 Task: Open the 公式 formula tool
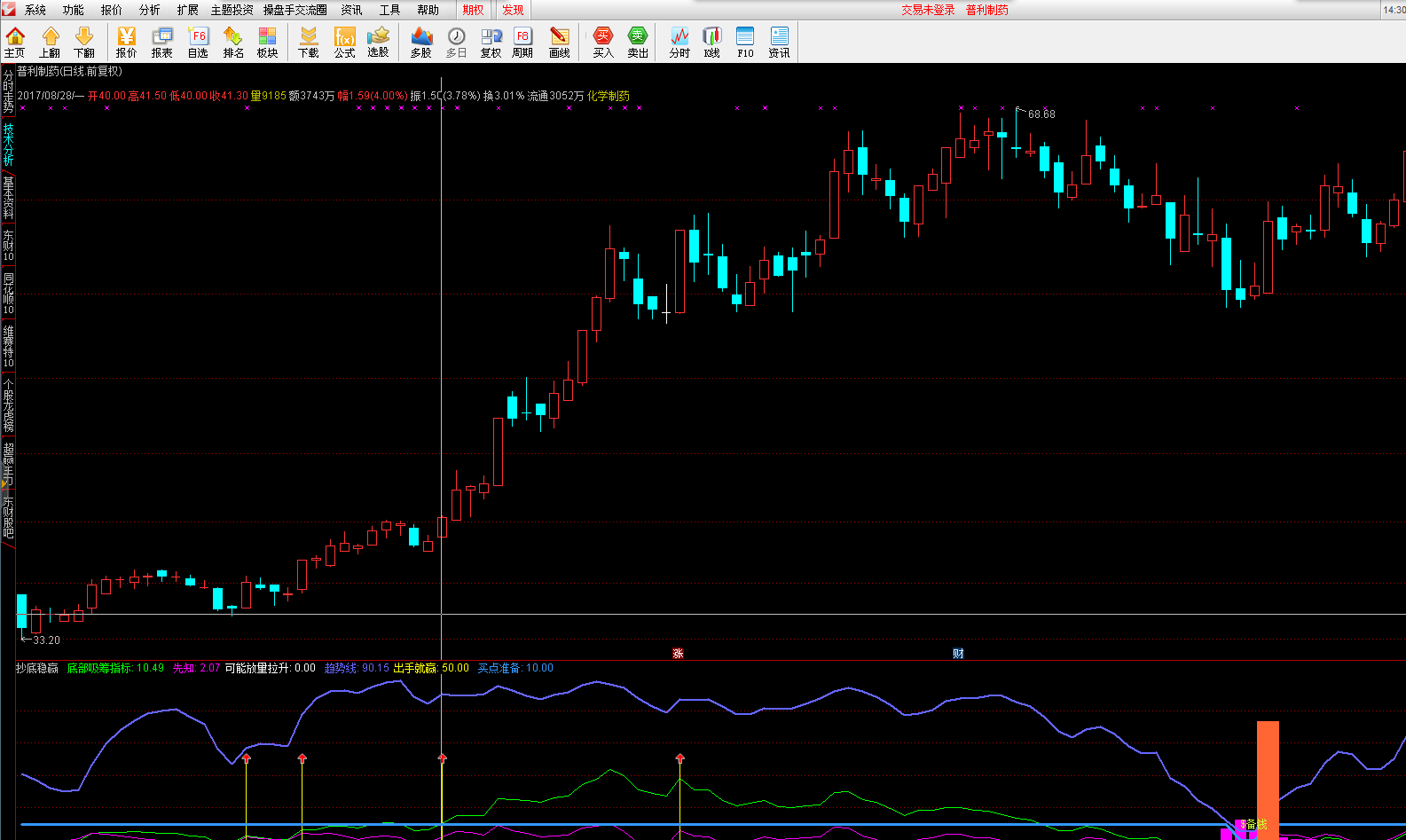[x=344, y=42]
